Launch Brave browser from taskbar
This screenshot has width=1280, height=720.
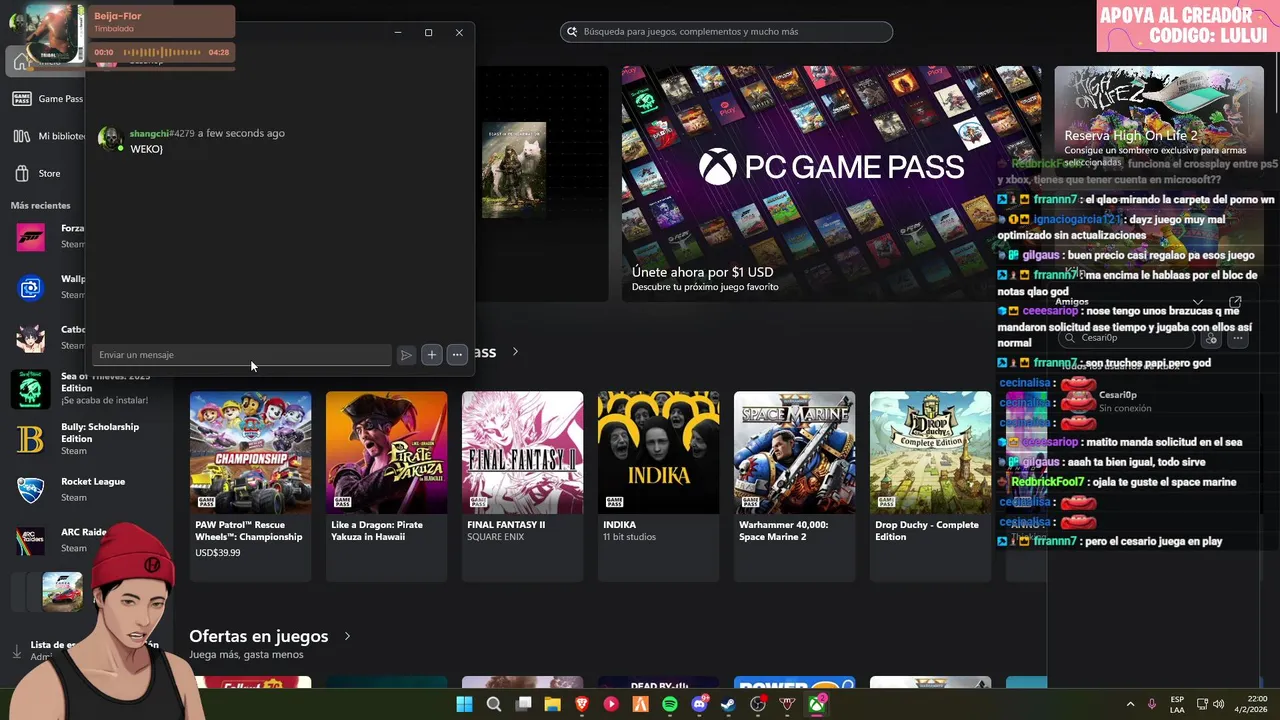(x=582, y=704)
